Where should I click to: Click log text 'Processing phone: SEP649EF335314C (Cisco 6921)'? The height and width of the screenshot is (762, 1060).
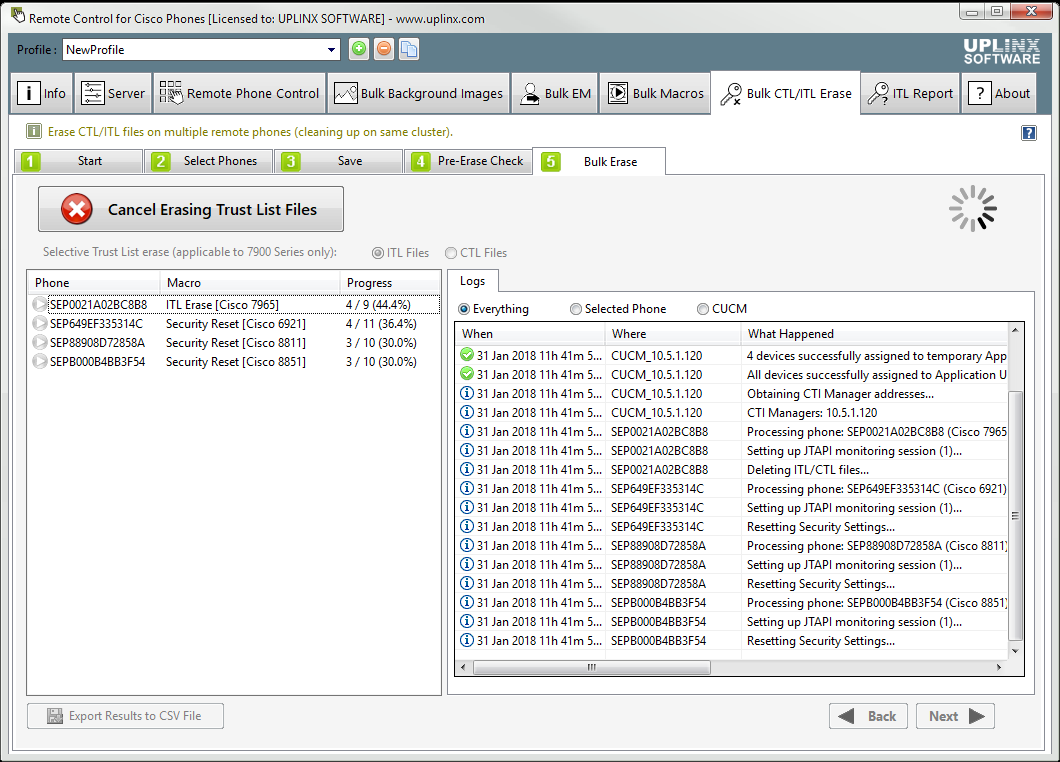(x=876, y=488)
